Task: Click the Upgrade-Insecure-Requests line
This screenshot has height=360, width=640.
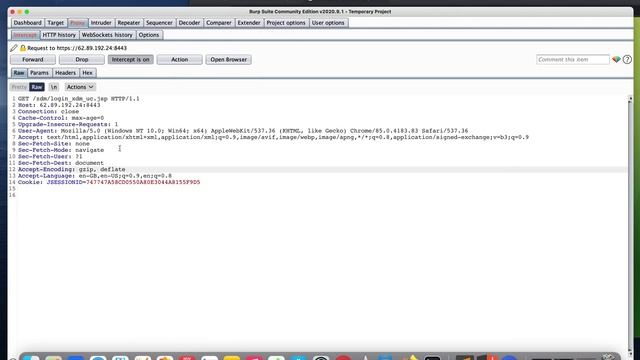Action: [x=68, y=124]
